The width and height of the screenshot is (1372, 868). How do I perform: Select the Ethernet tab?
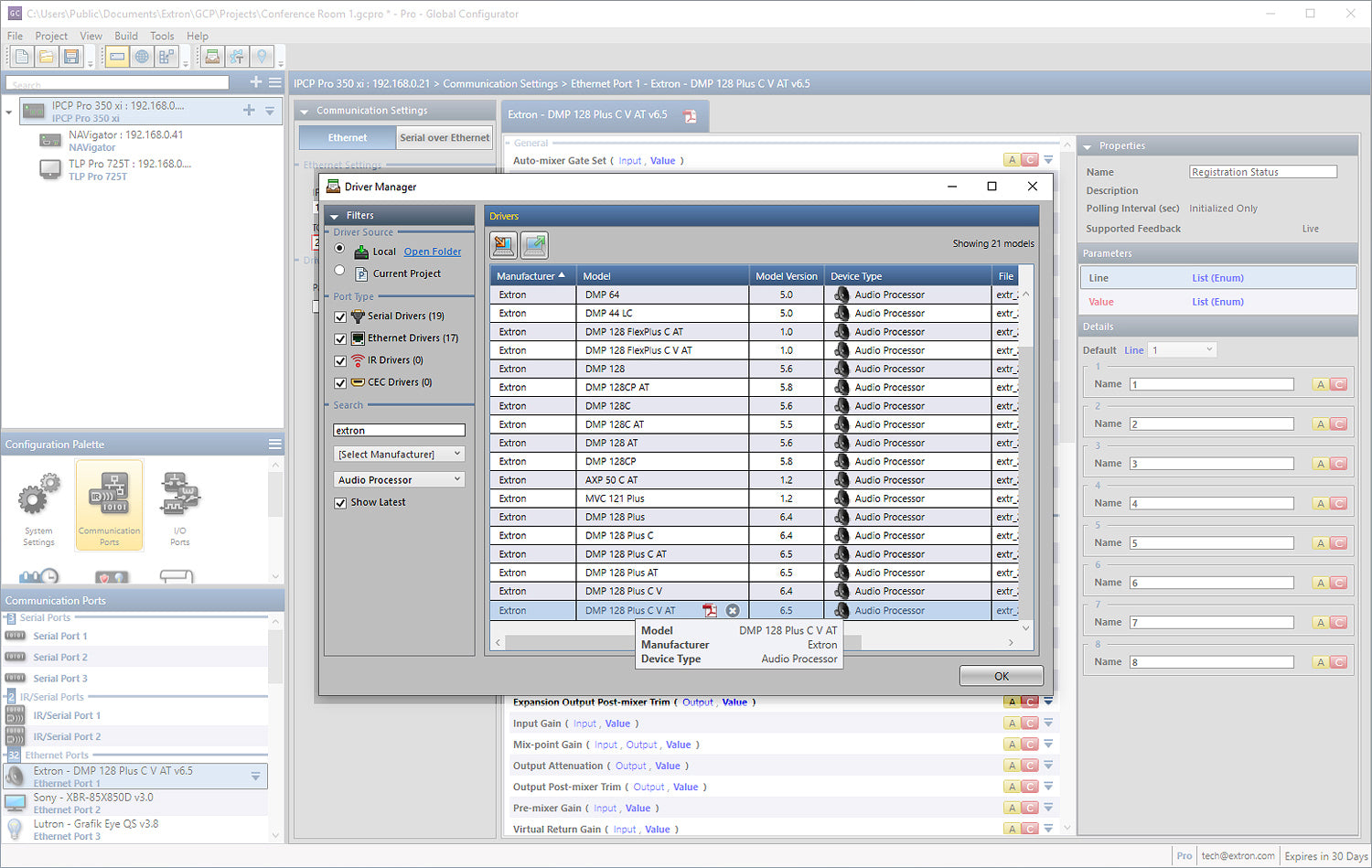[x=348, y=137]
